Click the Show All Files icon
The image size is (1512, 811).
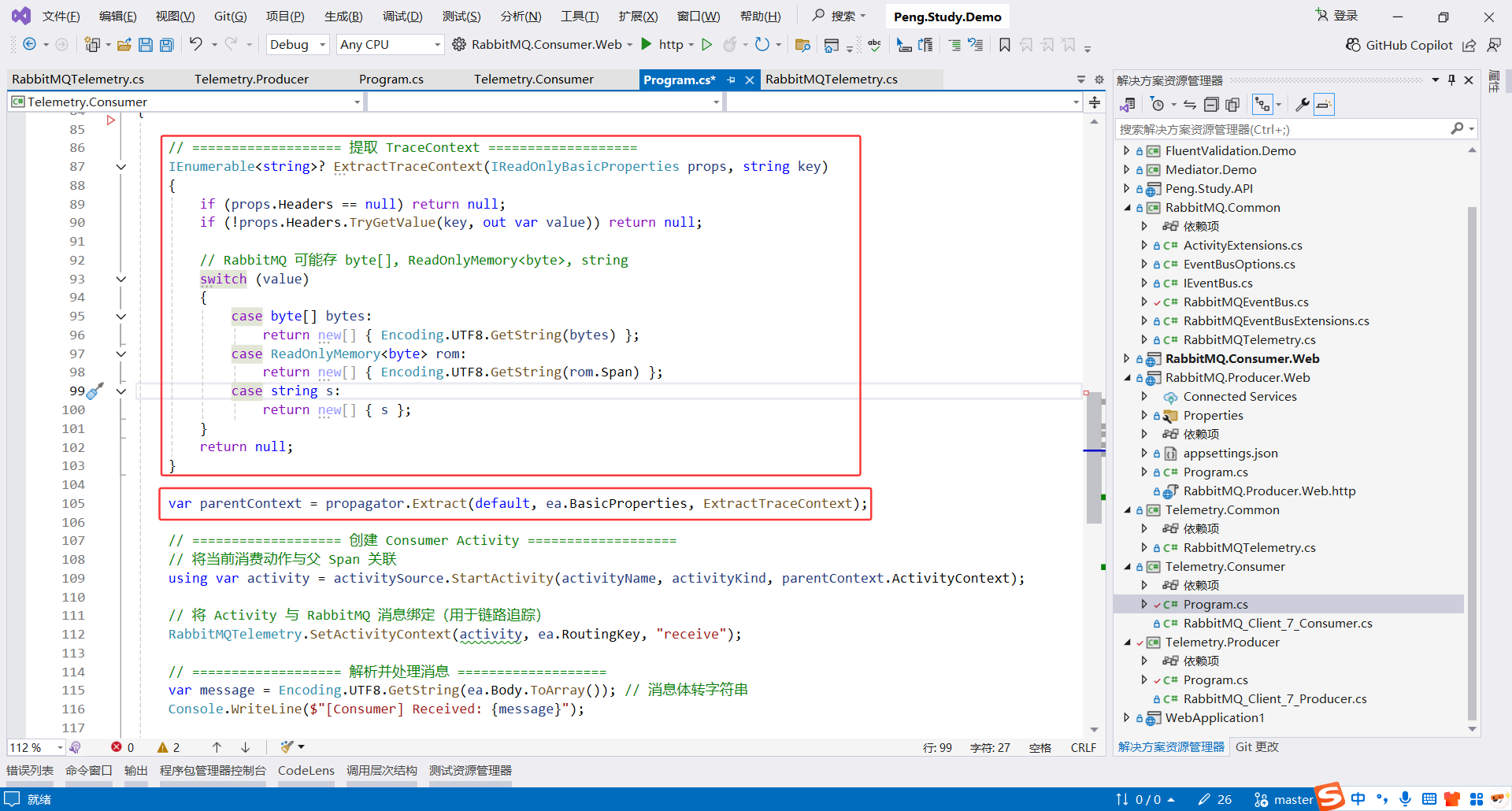(1232, 105)
